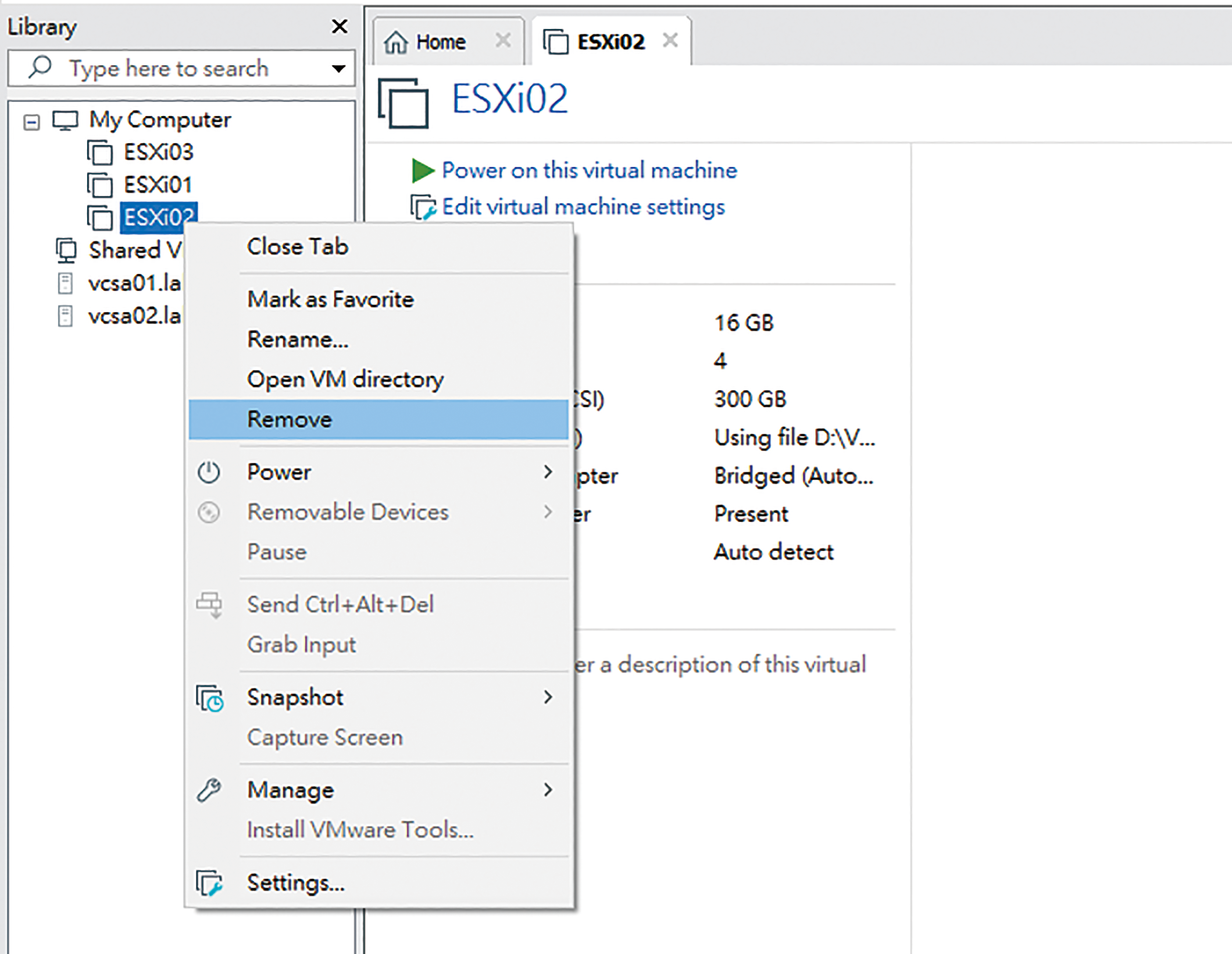Select vcsa01 entry in Library tree

point(134,283)
